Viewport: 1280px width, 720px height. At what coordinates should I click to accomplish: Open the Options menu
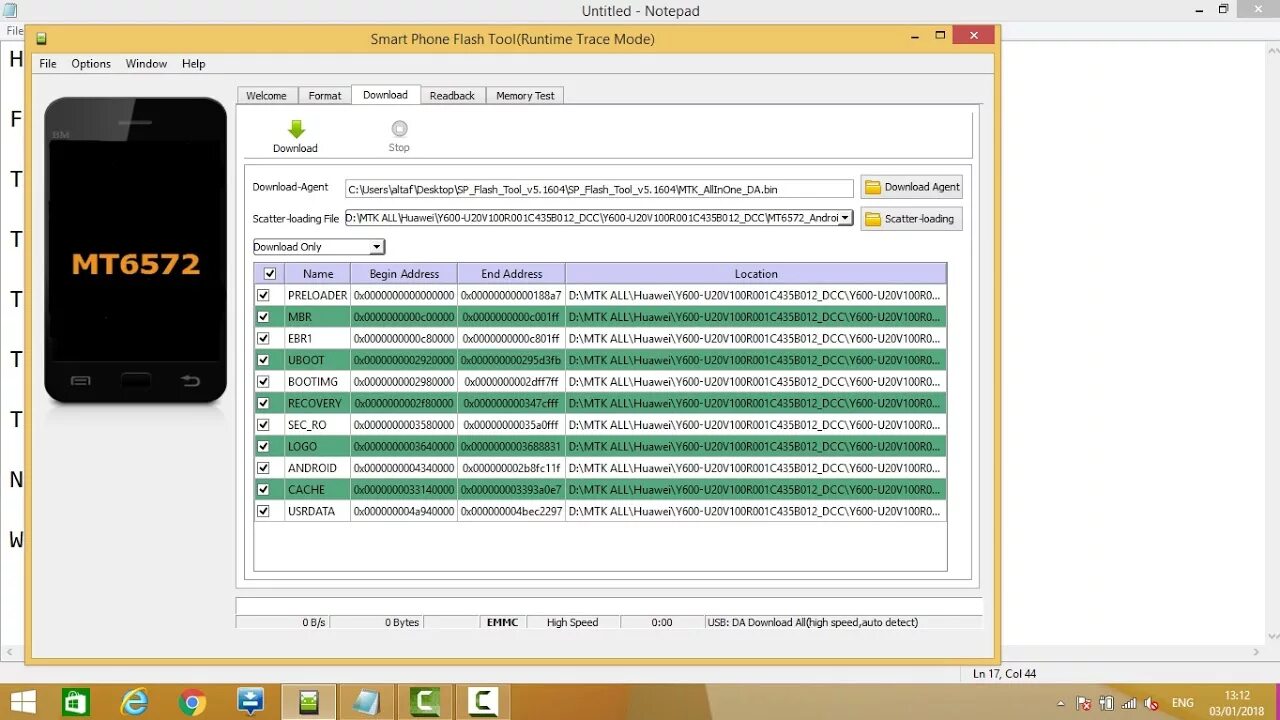pyautogui.click(x=91, y=63)
